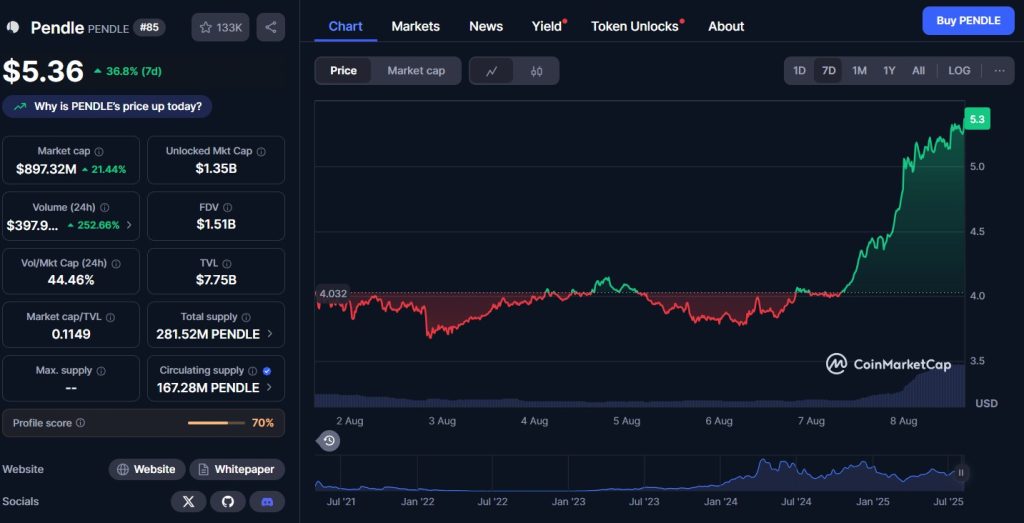Screen dimensions: 1024x523
Task: Expand Total supply details chevron
Action: (270, 334)
